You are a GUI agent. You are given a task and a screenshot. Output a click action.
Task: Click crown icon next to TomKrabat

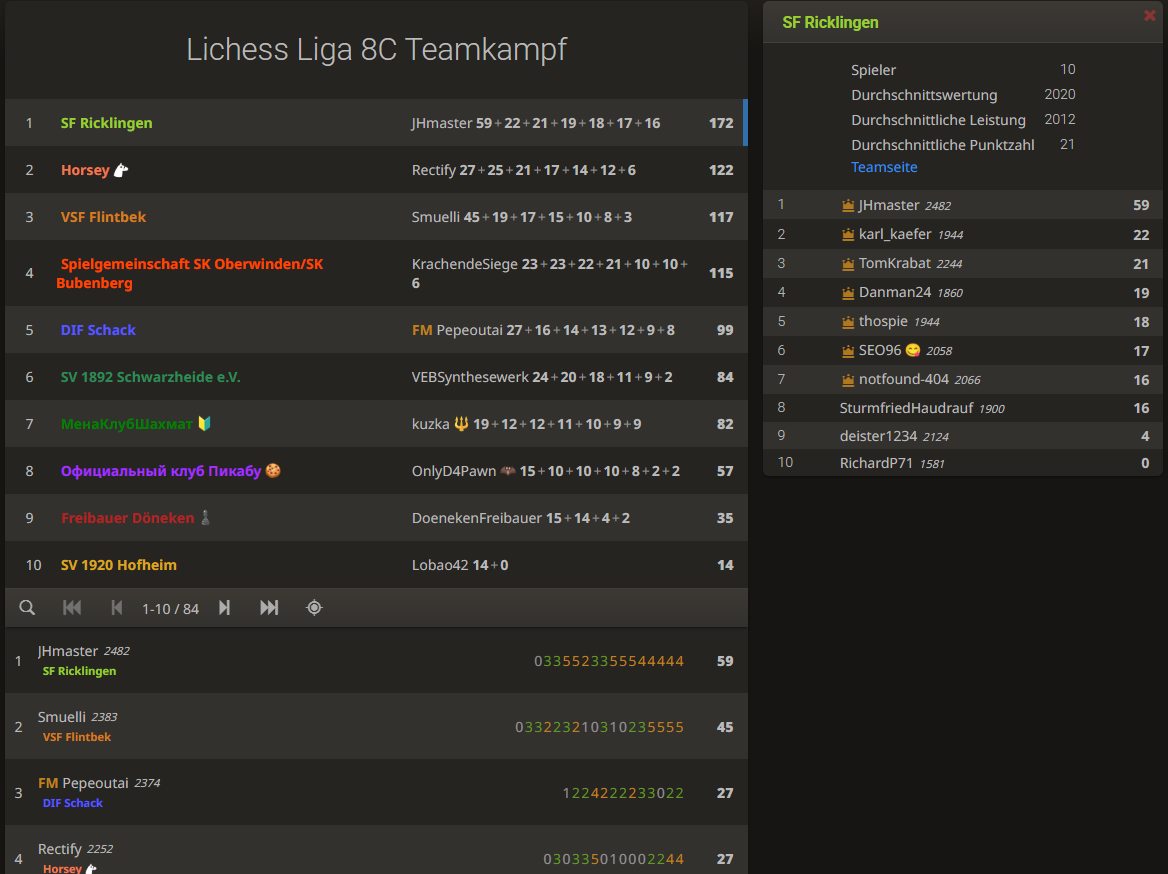pyautogui.click(x=848, y=264)
